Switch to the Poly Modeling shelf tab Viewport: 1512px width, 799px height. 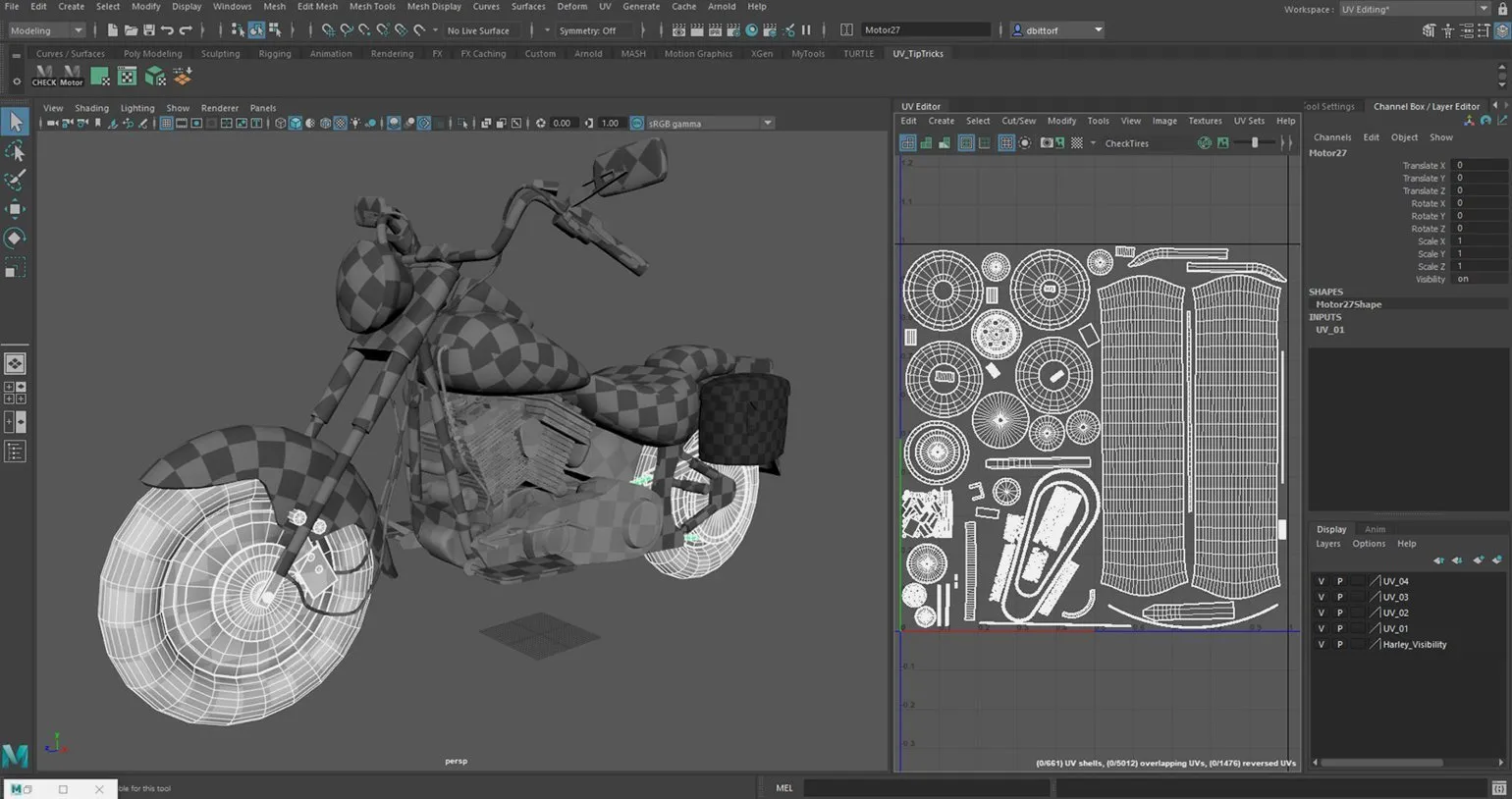pyautogui.click(x=152, y=54)
